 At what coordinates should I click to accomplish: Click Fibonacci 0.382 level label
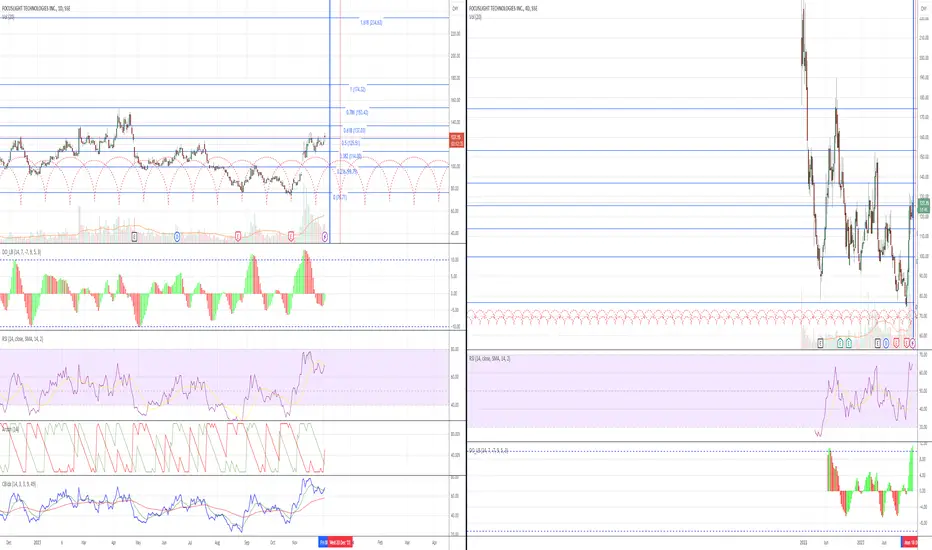click(x=351, y=156)
